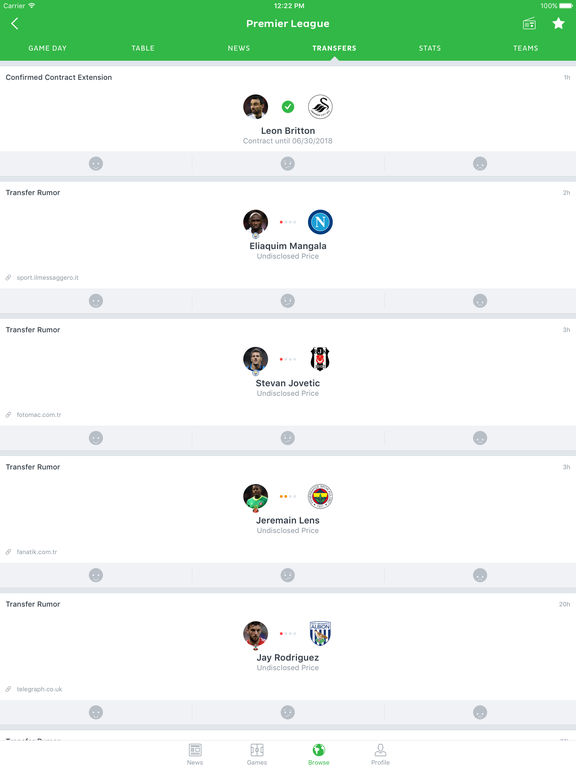Go to the STATS tab
The width and height of the screenshot is (576, 768).
pos(430,48)
